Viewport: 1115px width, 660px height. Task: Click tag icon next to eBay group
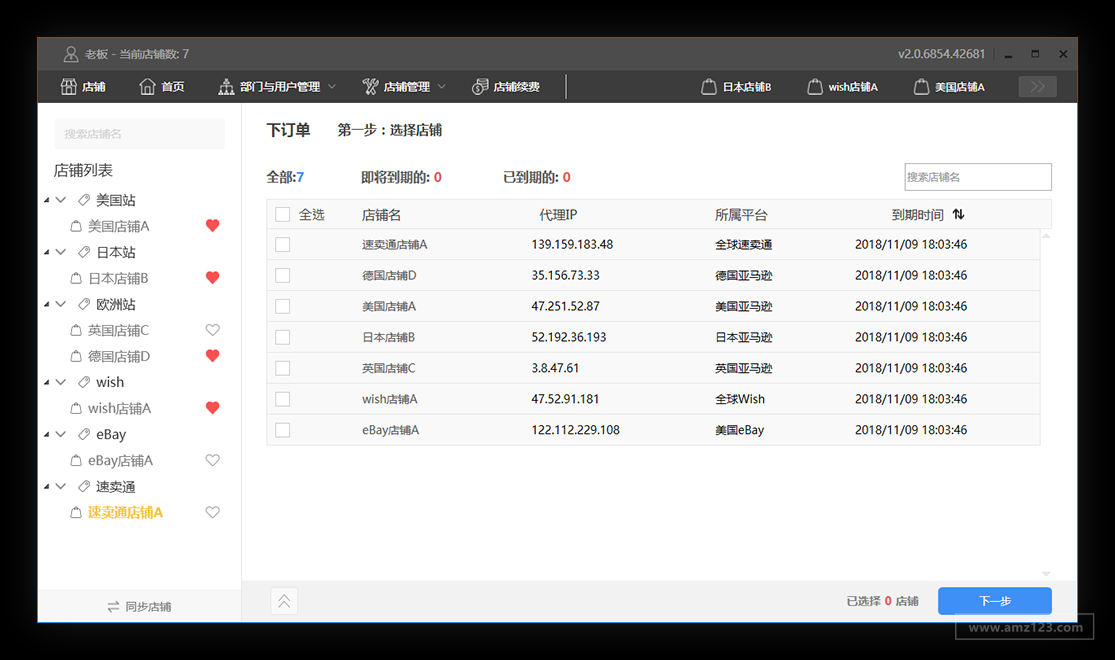84,435
